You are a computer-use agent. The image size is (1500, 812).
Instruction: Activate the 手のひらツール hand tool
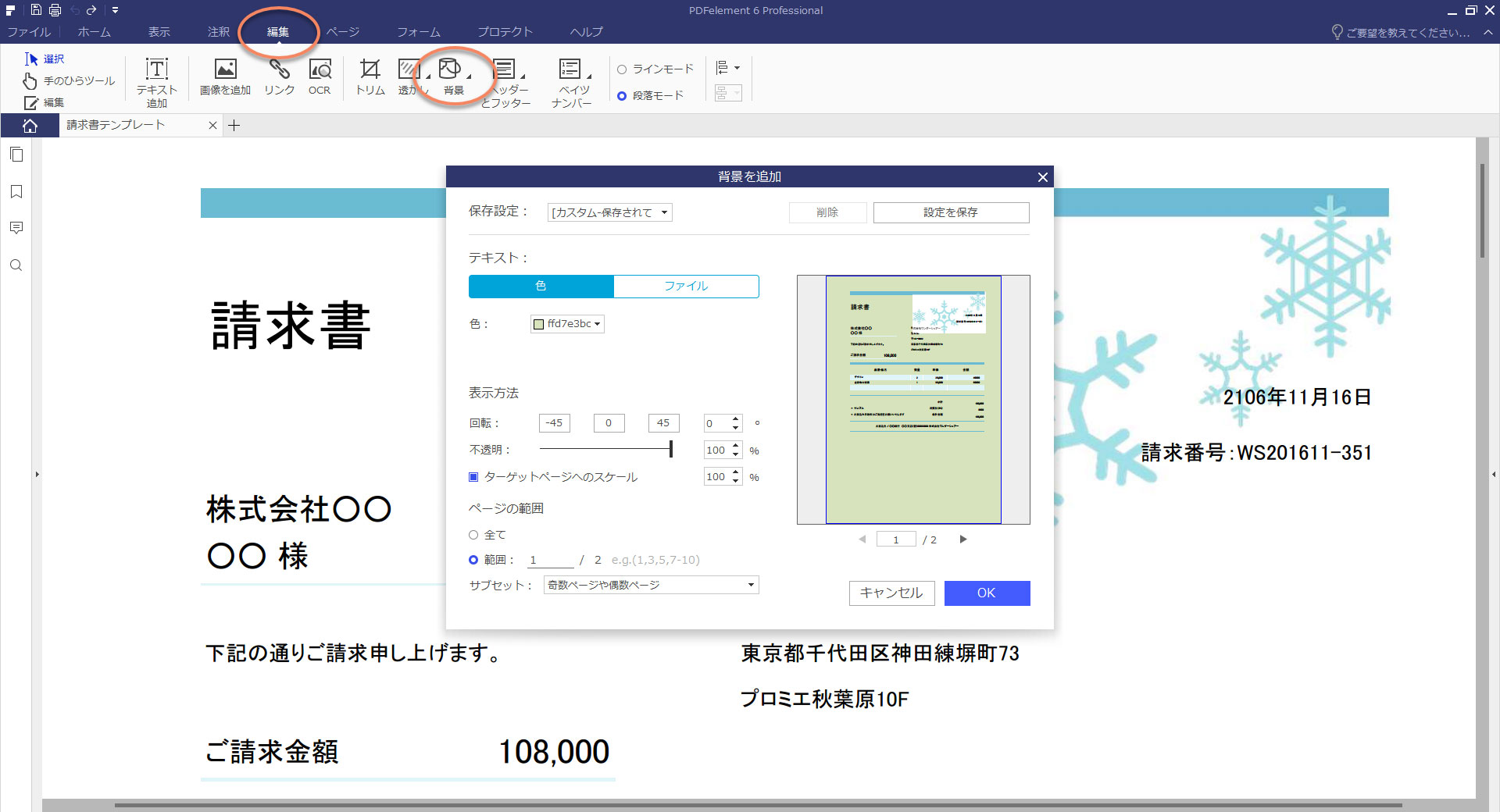click(x=69, y=80)
